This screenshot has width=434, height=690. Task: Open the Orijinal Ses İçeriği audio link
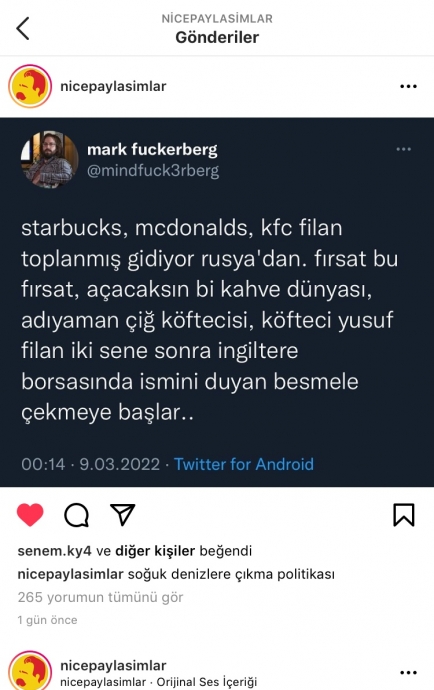click(207, 682)
